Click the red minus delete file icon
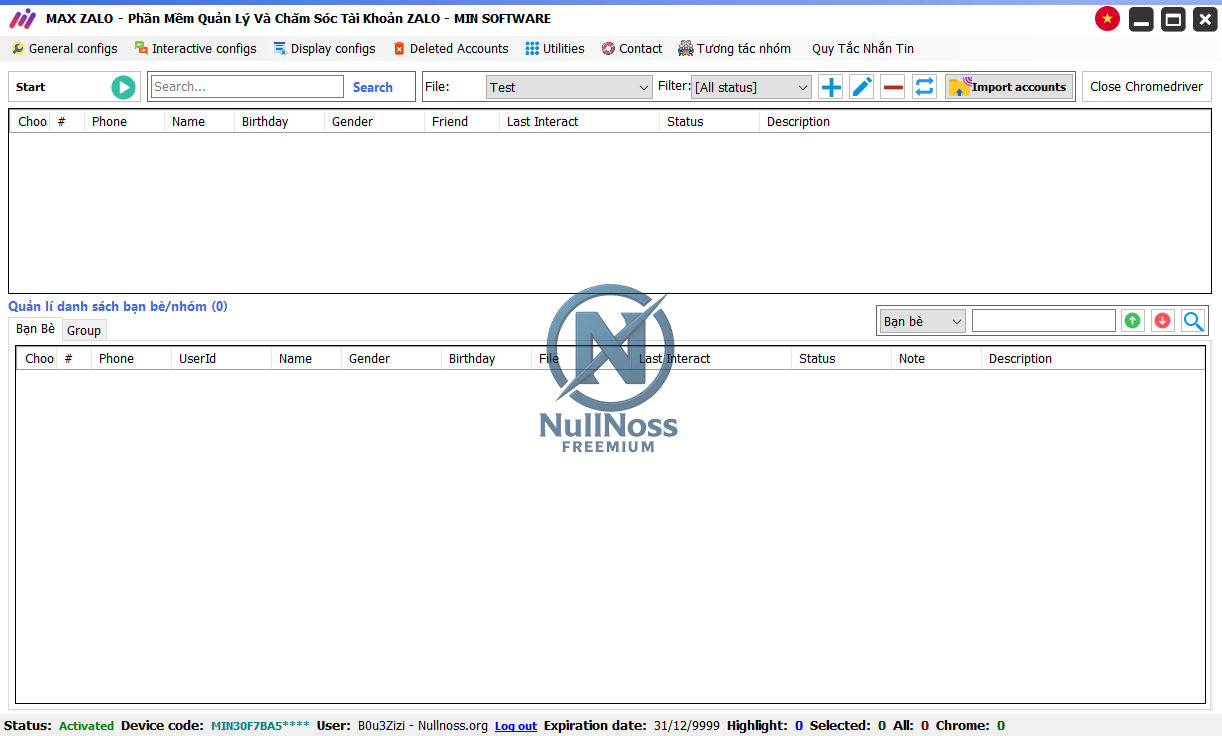 coord(893,87)
